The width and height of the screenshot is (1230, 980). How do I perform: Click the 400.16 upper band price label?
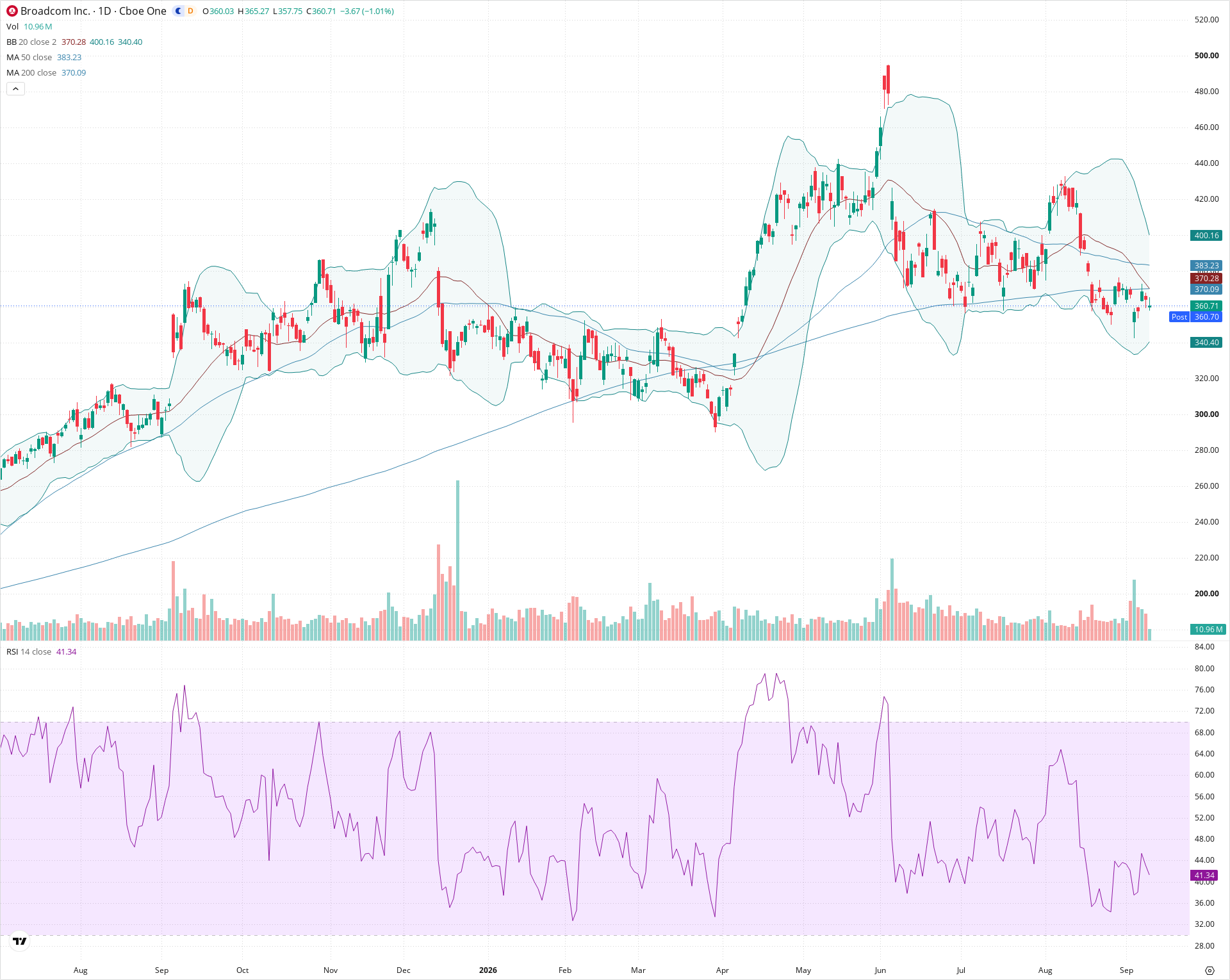coord(1207,236)
